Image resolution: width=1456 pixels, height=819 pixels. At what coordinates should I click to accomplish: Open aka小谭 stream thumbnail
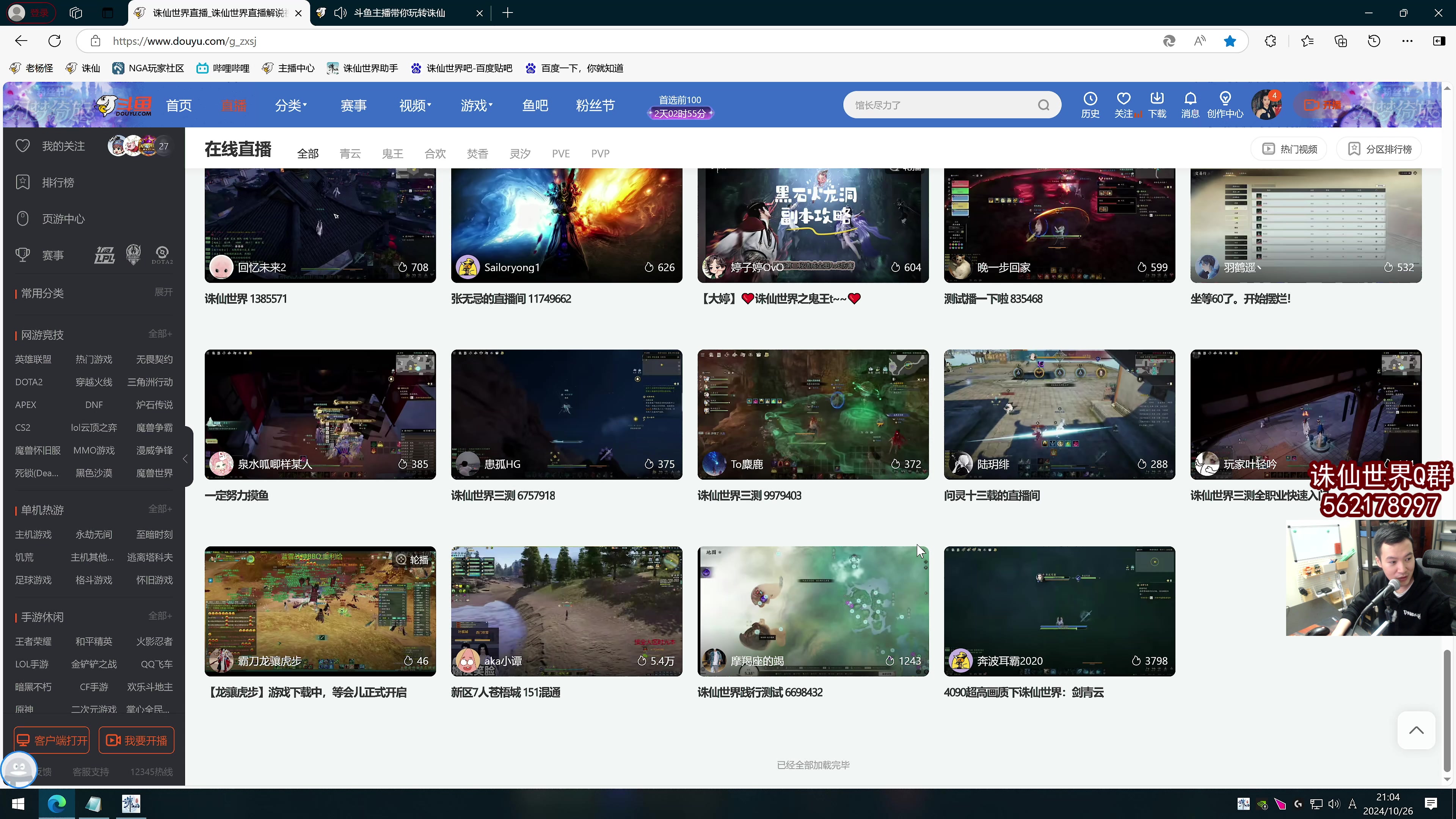tap(566, 611)
